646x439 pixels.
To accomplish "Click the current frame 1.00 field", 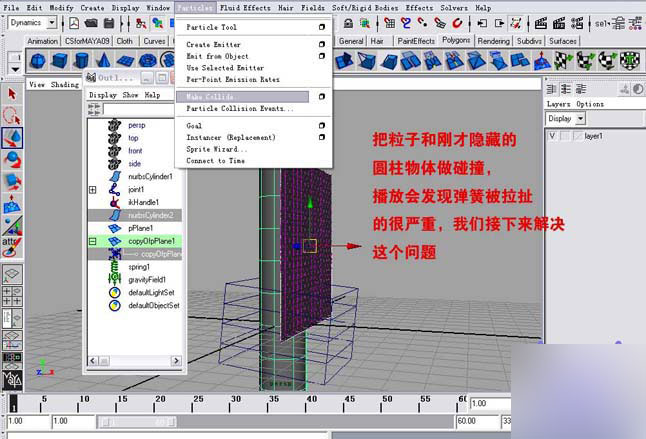I will coord(490,404).
